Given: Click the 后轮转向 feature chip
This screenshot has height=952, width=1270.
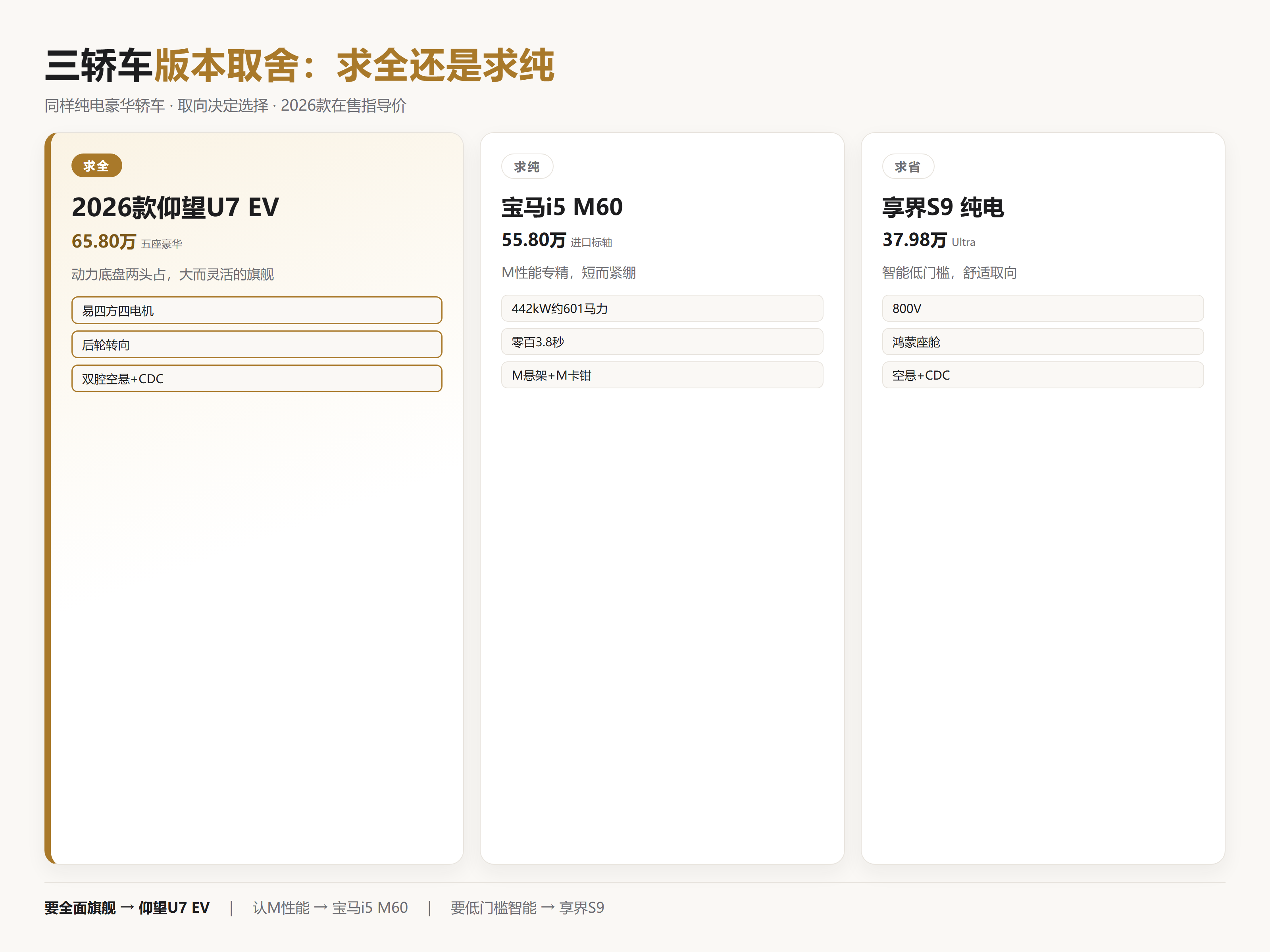Looking at the screenshot, I should click(x=257, y=344).
